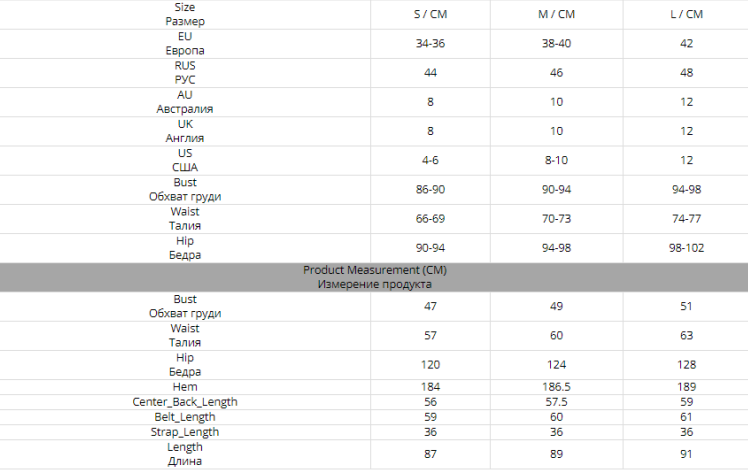Screen dimensions: 748x470
Task: Click the L / CM column header
Action: (x=685, y=14)
